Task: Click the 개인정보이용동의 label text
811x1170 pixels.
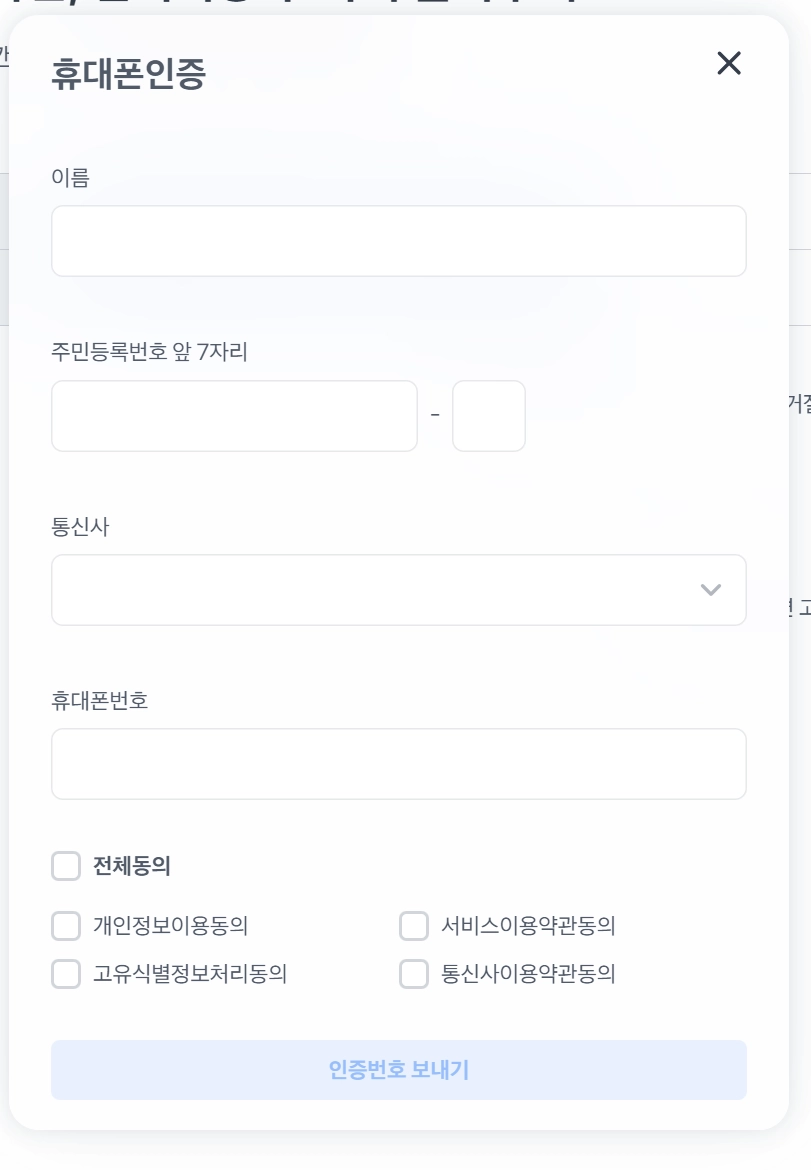Action: point(170,926)
